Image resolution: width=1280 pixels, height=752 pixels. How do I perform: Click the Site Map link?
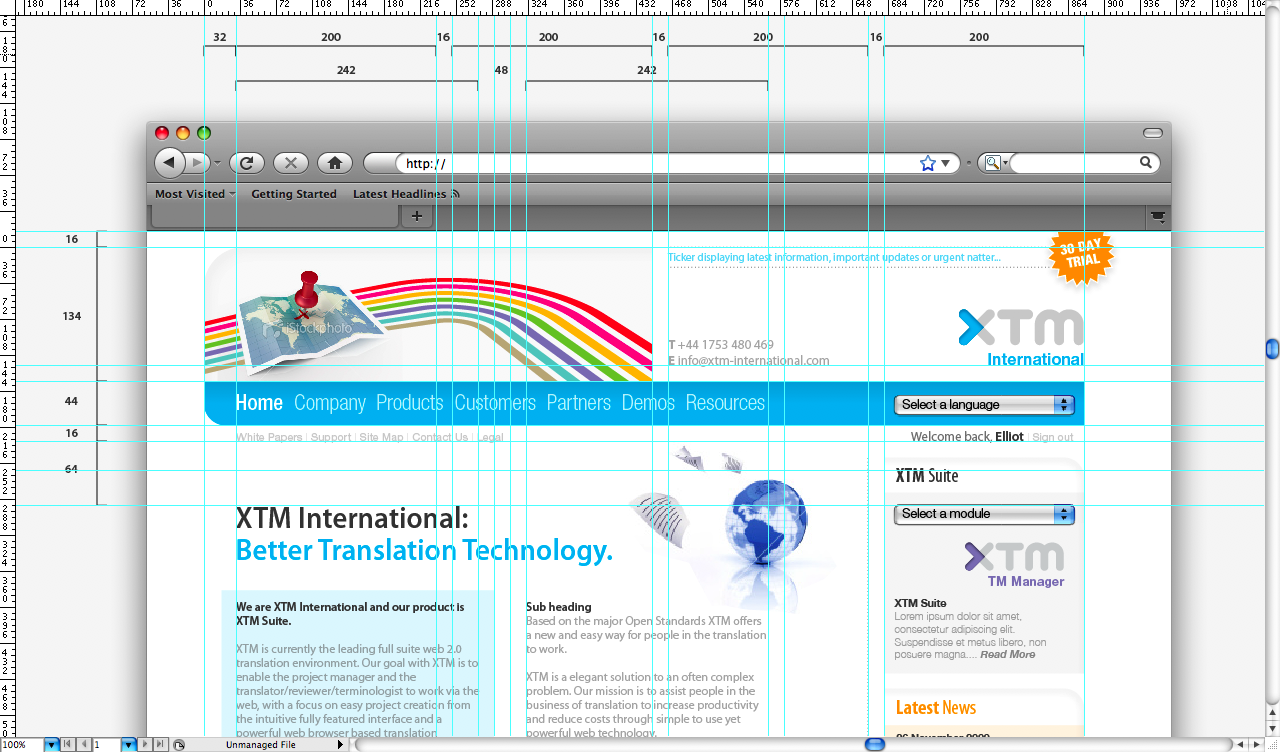pos(381,437)
